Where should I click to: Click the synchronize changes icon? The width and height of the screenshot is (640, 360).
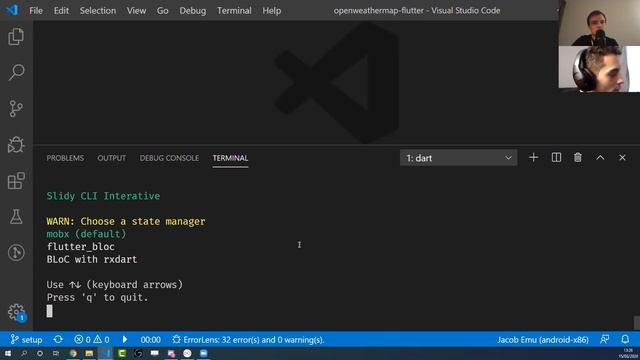click(58, 340)
